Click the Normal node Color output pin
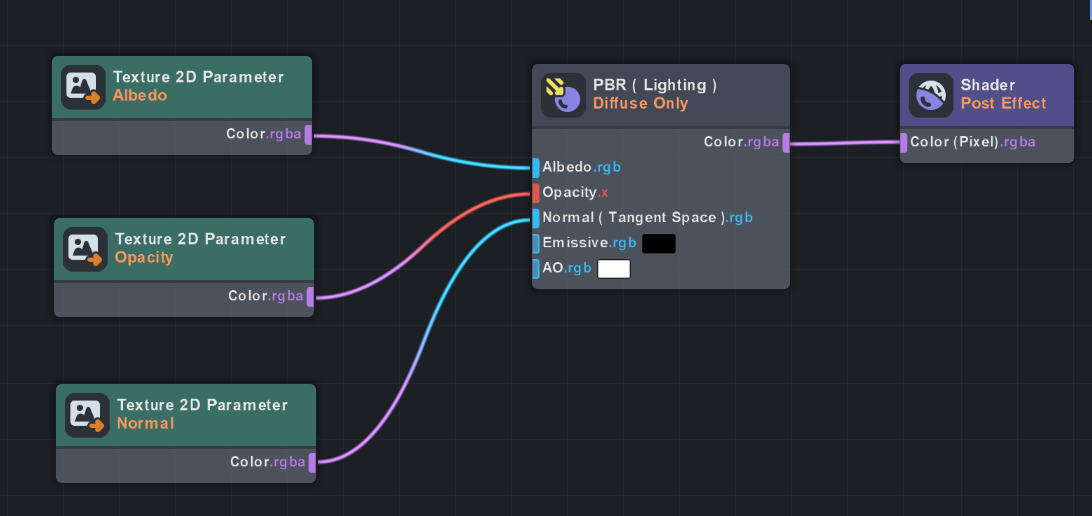This screenshot has height=516, width=1092. [312, 462]
